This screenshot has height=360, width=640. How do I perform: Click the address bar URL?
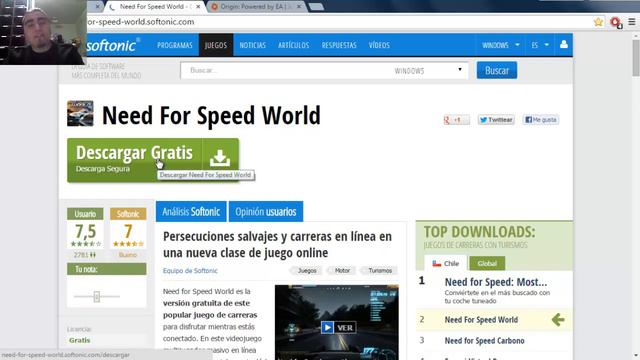click(140, 22)
